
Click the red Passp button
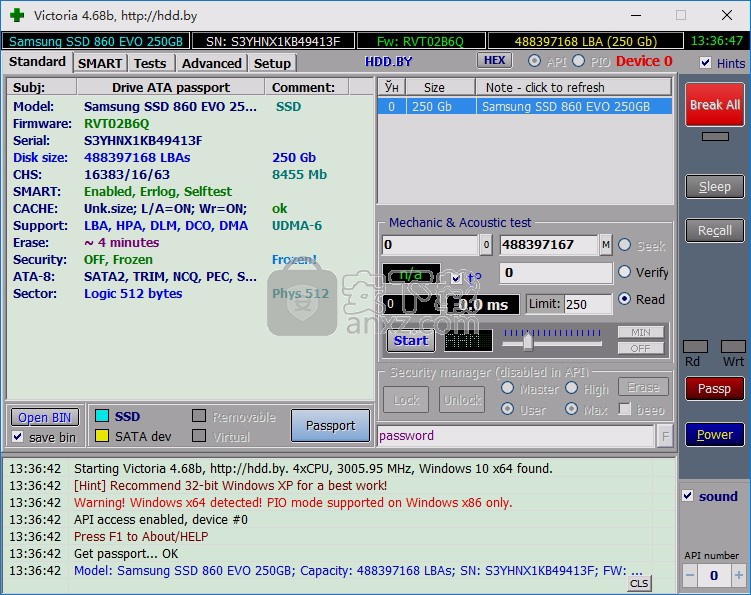[x=714, y=389]
